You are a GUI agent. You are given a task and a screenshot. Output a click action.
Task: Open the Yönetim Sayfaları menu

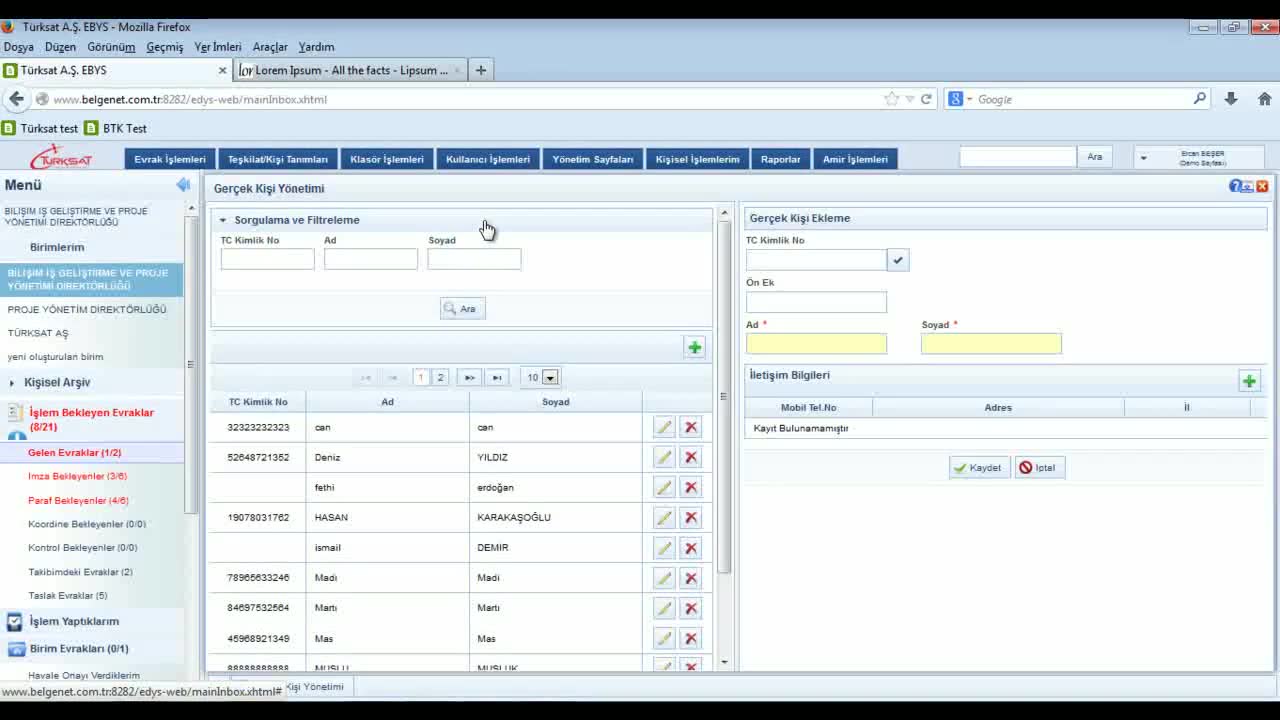coord(592,159)
